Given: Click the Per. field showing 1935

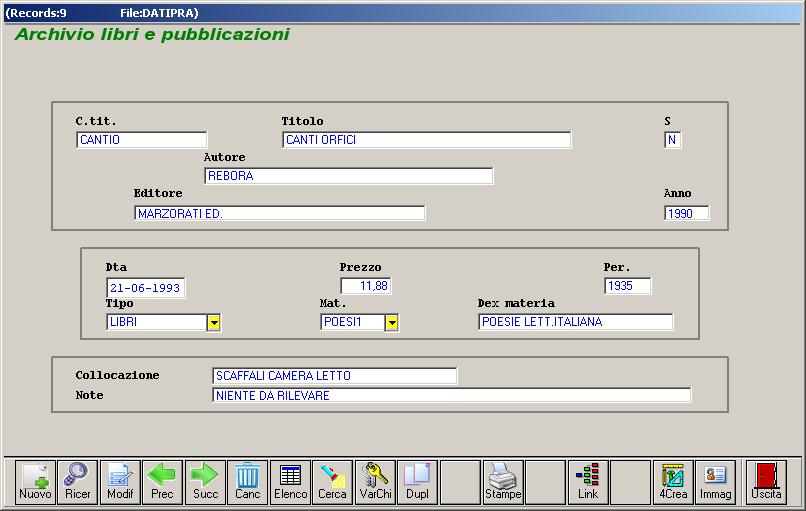Looking at the screenshot, I should point(628,286).
